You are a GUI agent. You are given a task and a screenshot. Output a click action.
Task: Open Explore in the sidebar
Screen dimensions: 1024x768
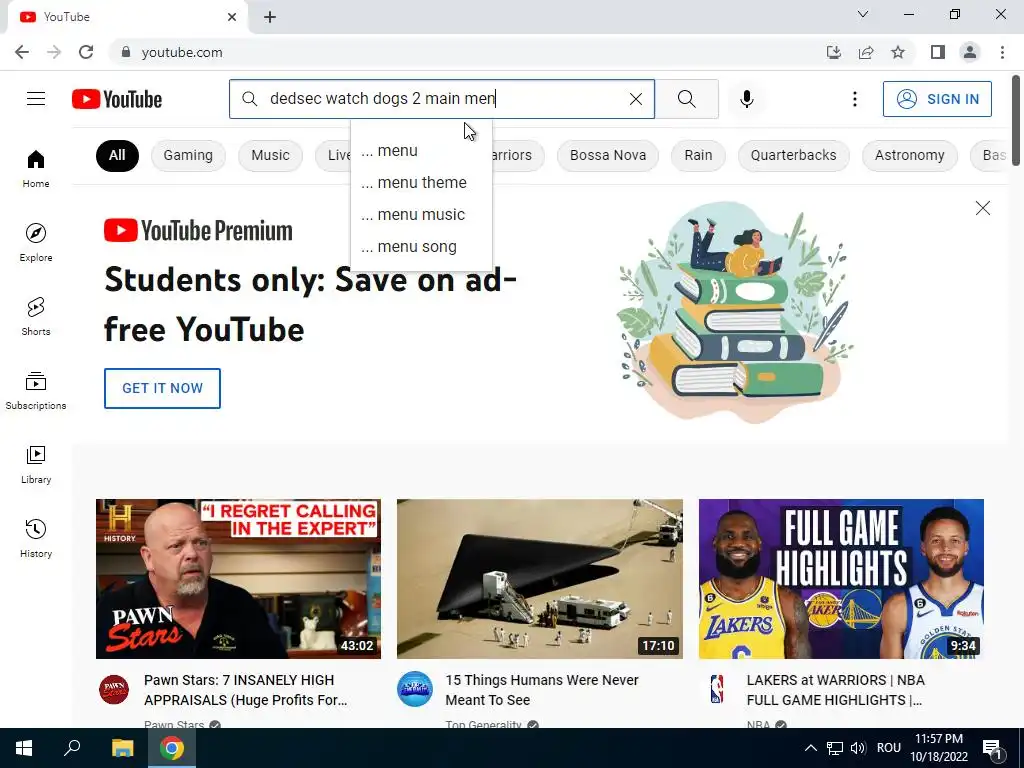pyautogui.click(x=36, y=242)
